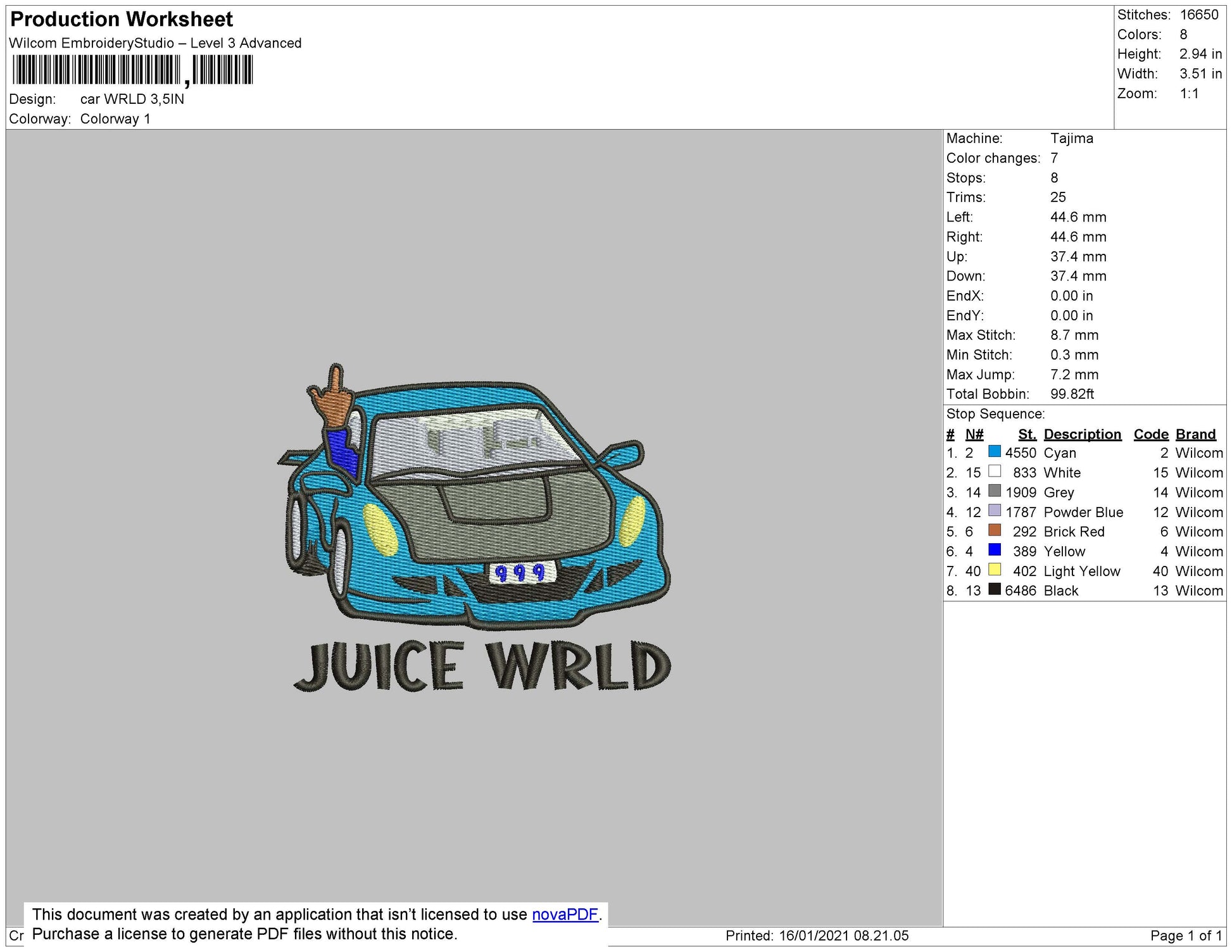Image resolution: width=1232 pixels, height=952 pixels.
Task: Click the White thread swatch
Action: [x=993, y=473]
